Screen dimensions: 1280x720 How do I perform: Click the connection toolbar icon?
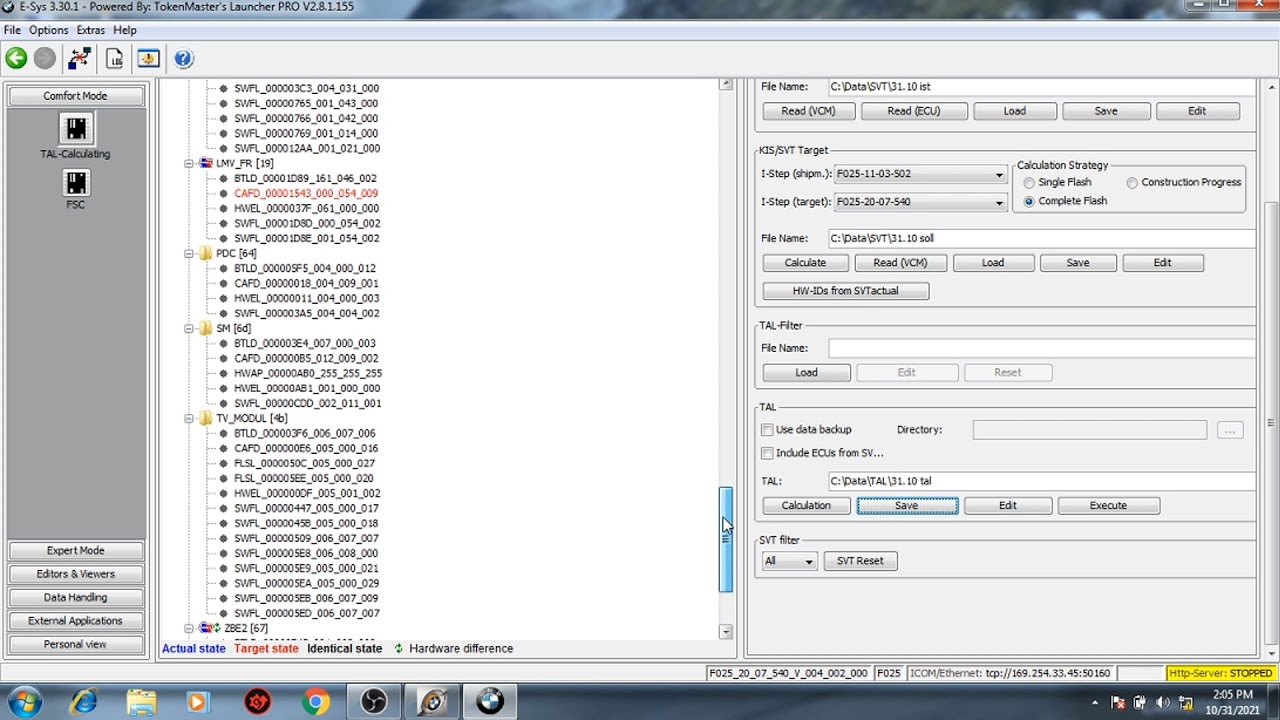click(x=79, y=59)
